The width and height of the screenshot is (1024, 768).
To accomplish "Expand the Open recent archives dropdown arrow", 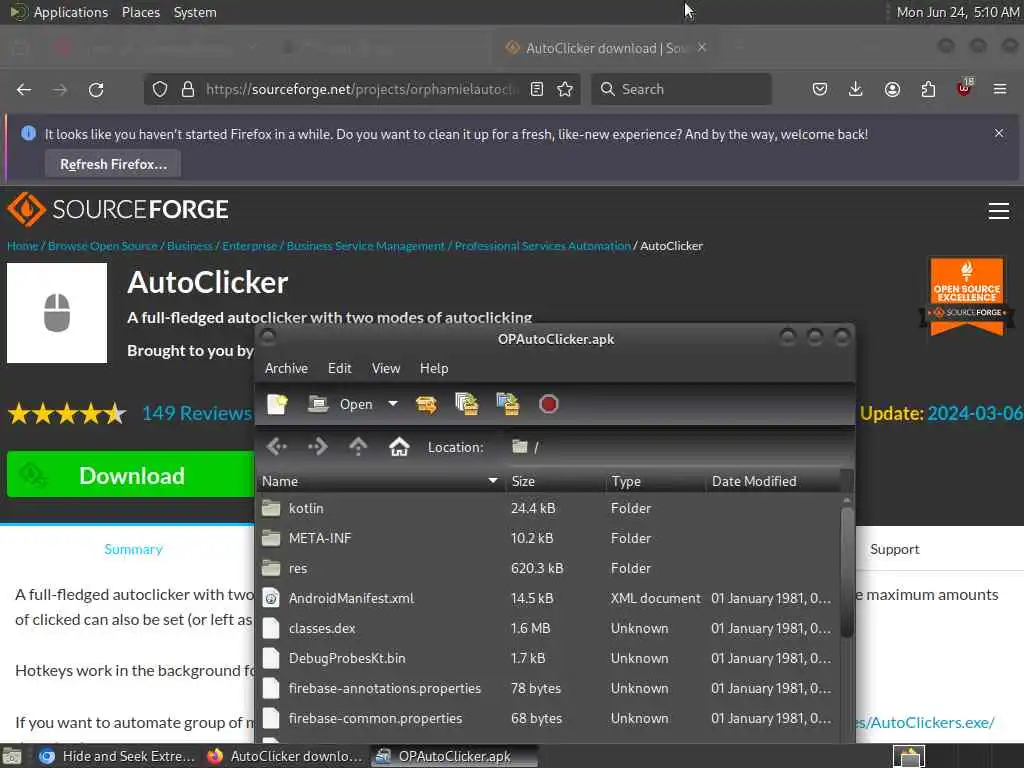I will pyautogui.click(x=392, y=404).
